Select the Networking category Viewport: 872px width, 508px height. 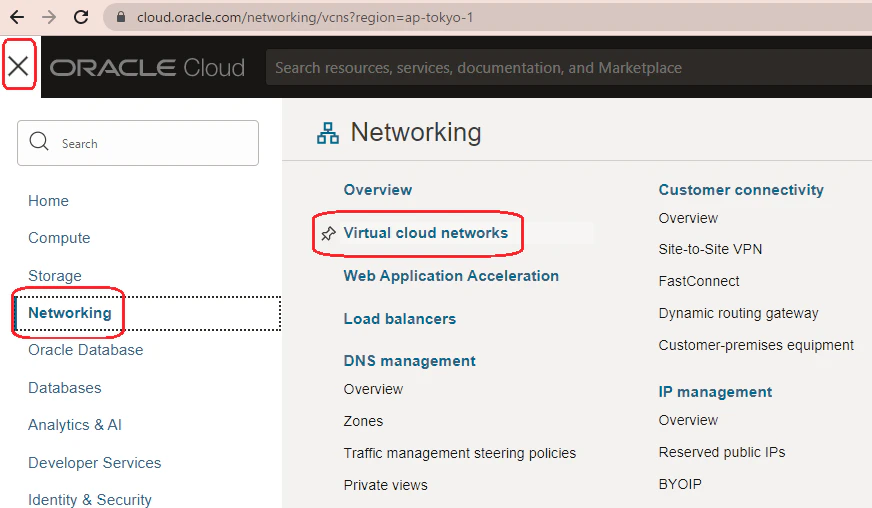tap(70, 313)
